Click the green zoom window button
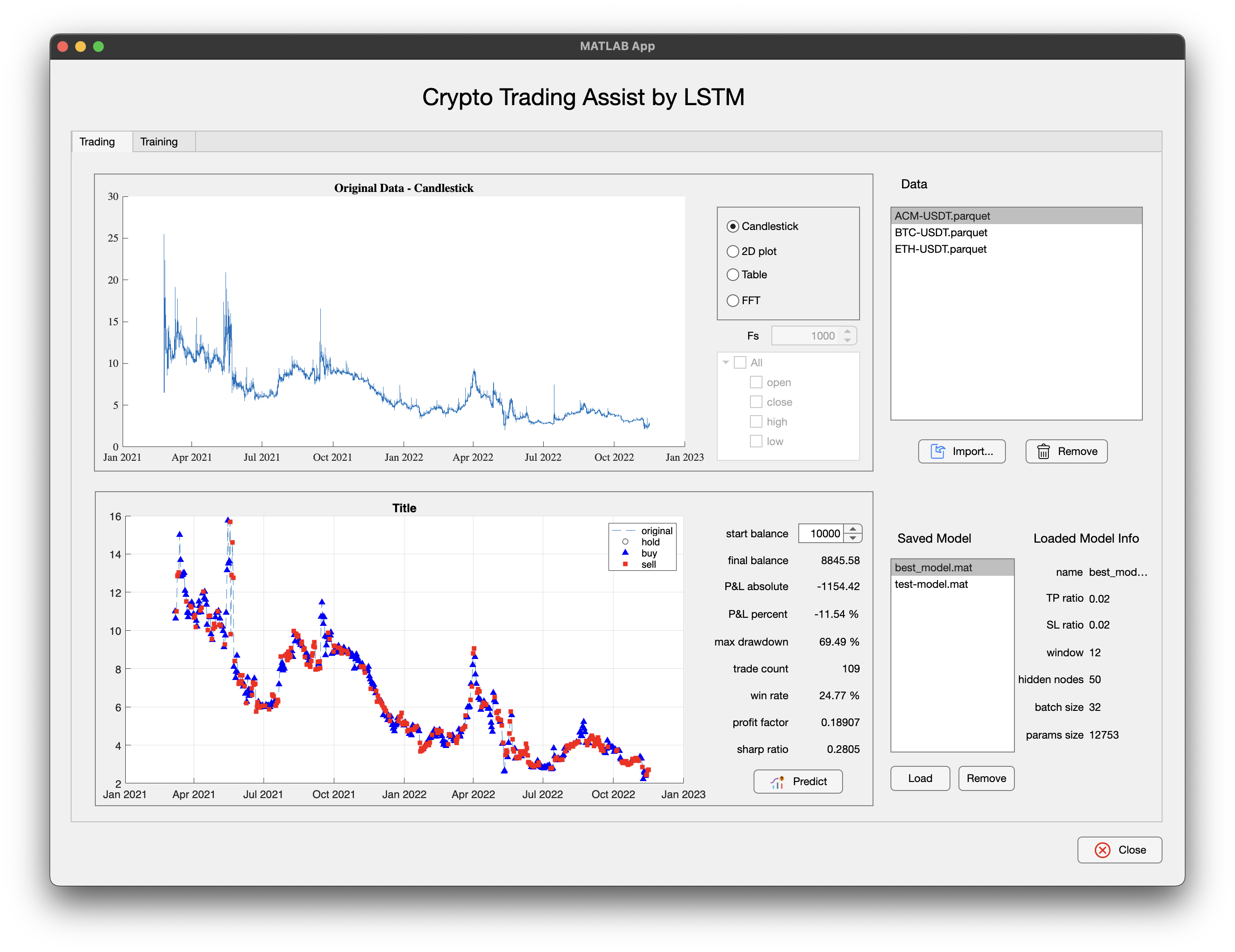This screenshot has height=952, width=1235. [x=98, y=47]
